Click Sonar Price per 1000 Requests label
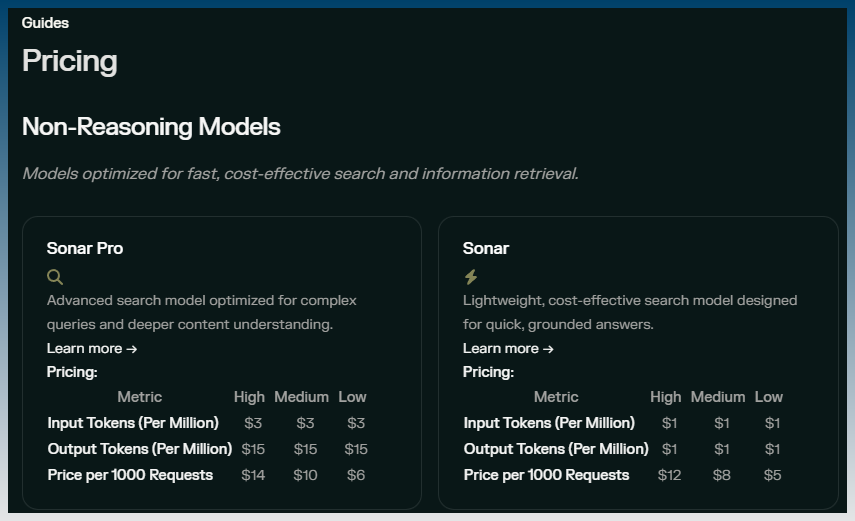 [546, 475]
